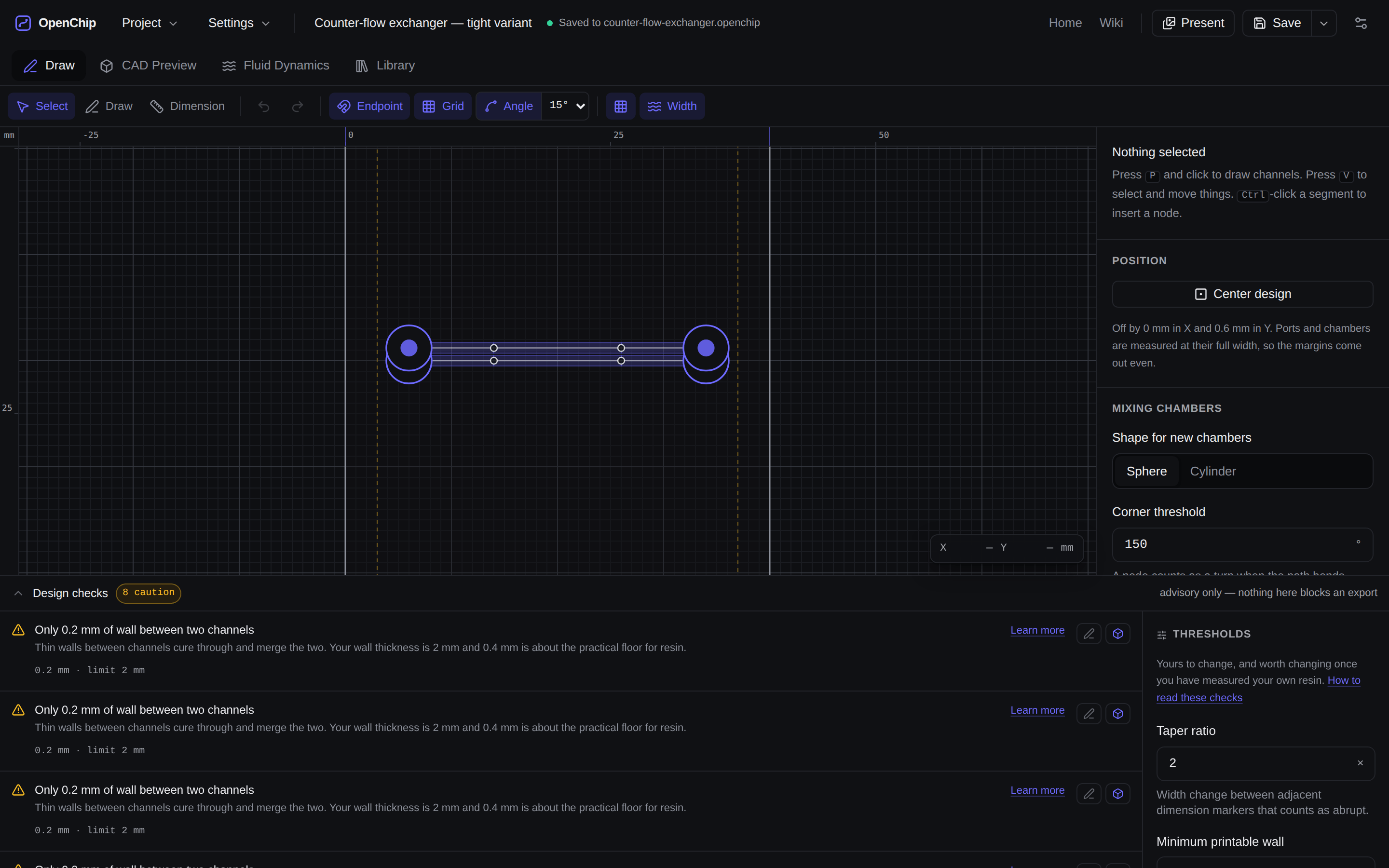Toggle the Width display button

point(672,106)
